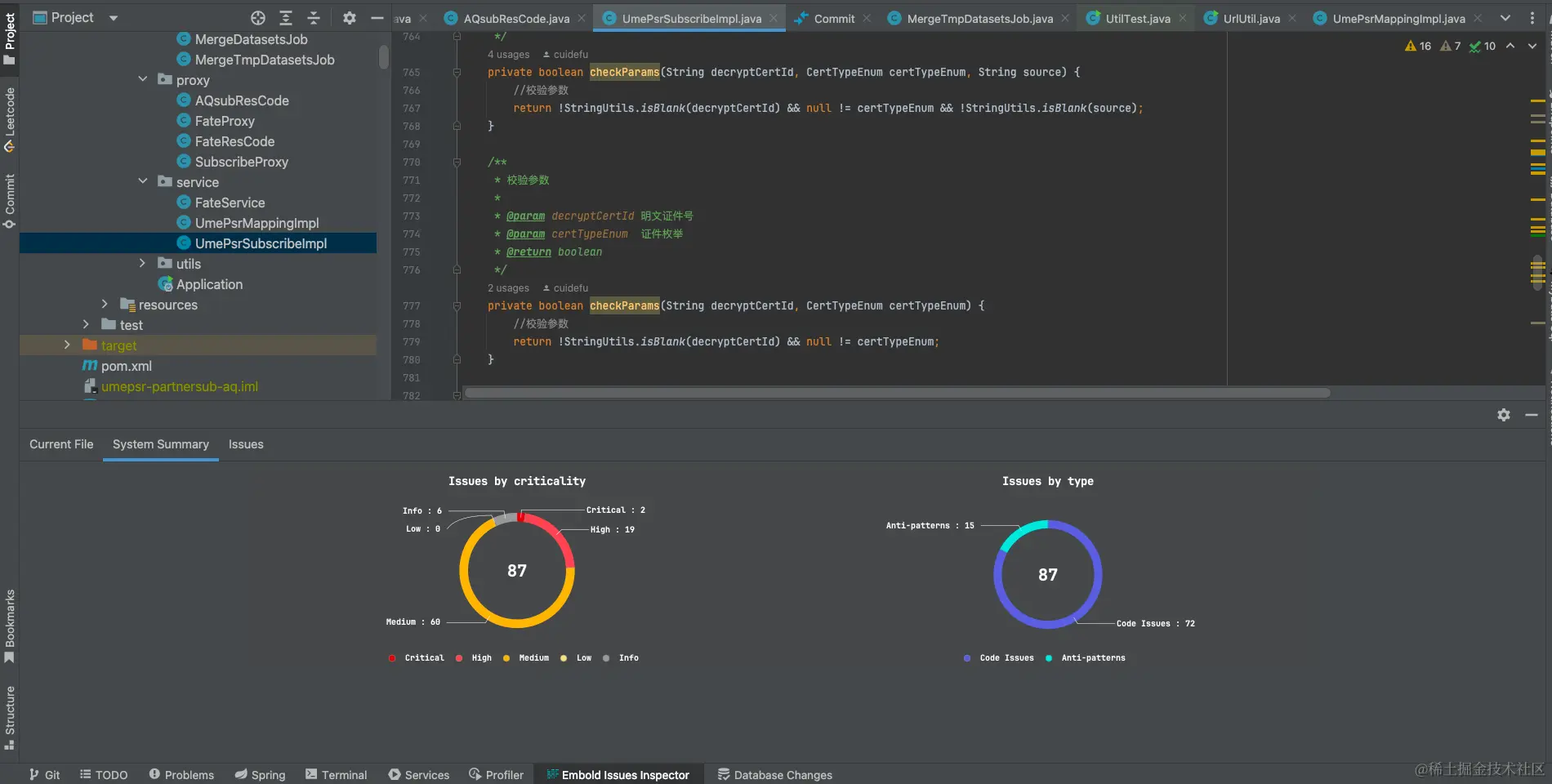The width and height of the screenshot is (1552, 784).
Task: Expand the target folder
Action: (67, 345)
